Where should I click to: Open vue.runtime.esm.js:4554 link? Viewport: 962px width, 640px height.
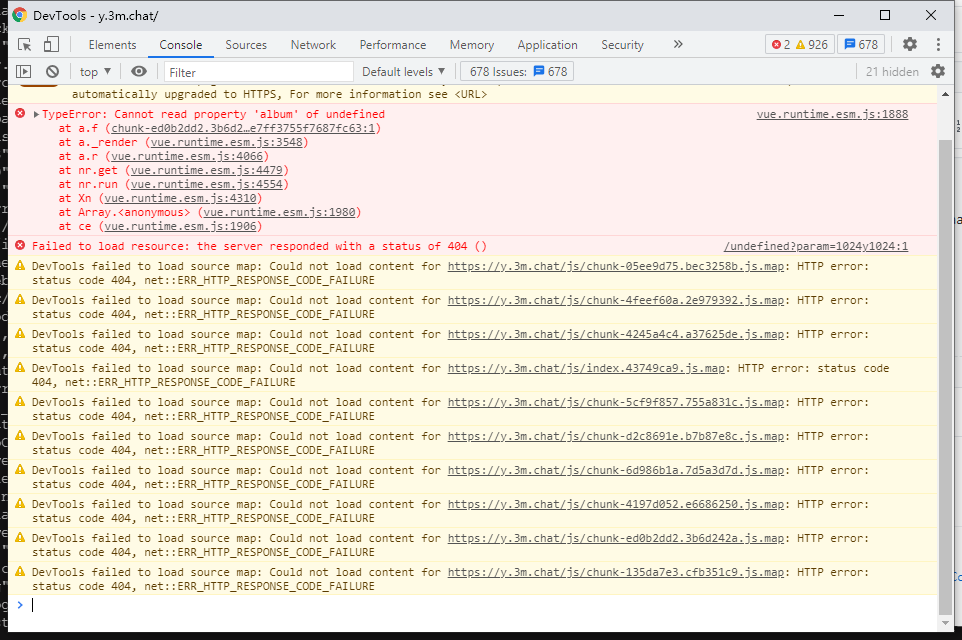[206, 184]
